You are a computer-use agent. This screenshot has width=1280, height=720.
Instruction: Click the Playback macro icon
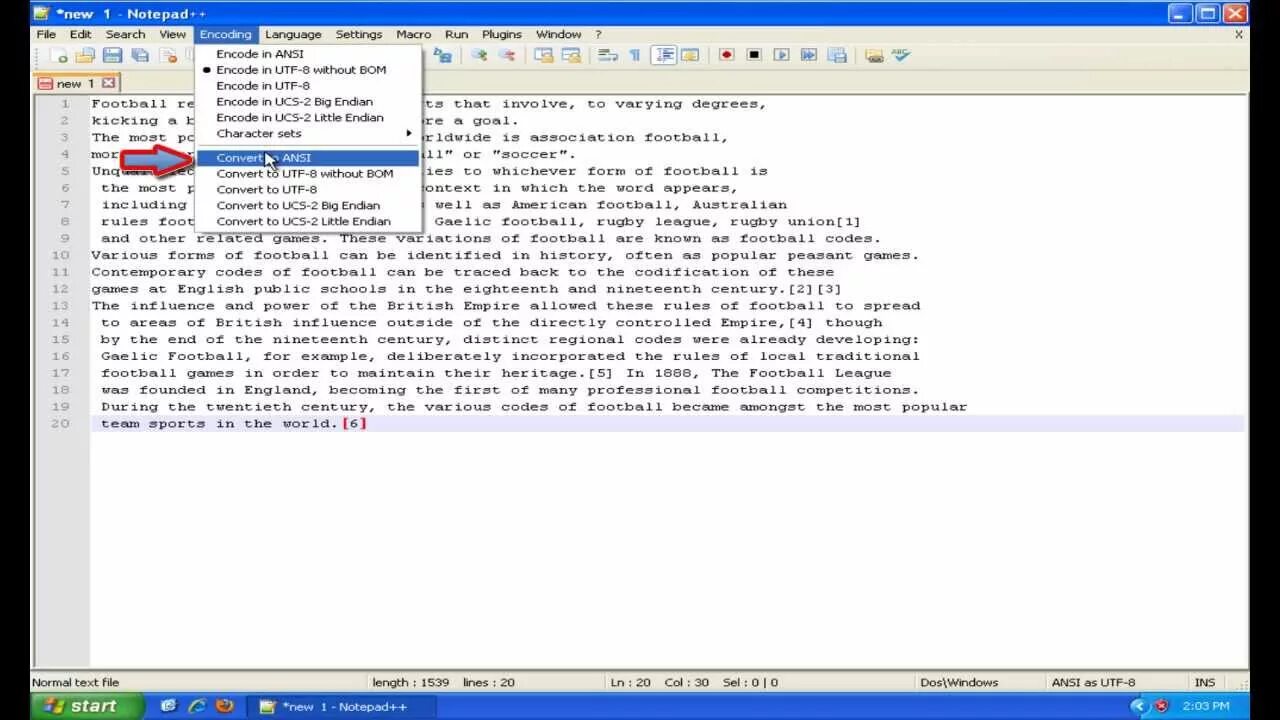tap(782, 55)
